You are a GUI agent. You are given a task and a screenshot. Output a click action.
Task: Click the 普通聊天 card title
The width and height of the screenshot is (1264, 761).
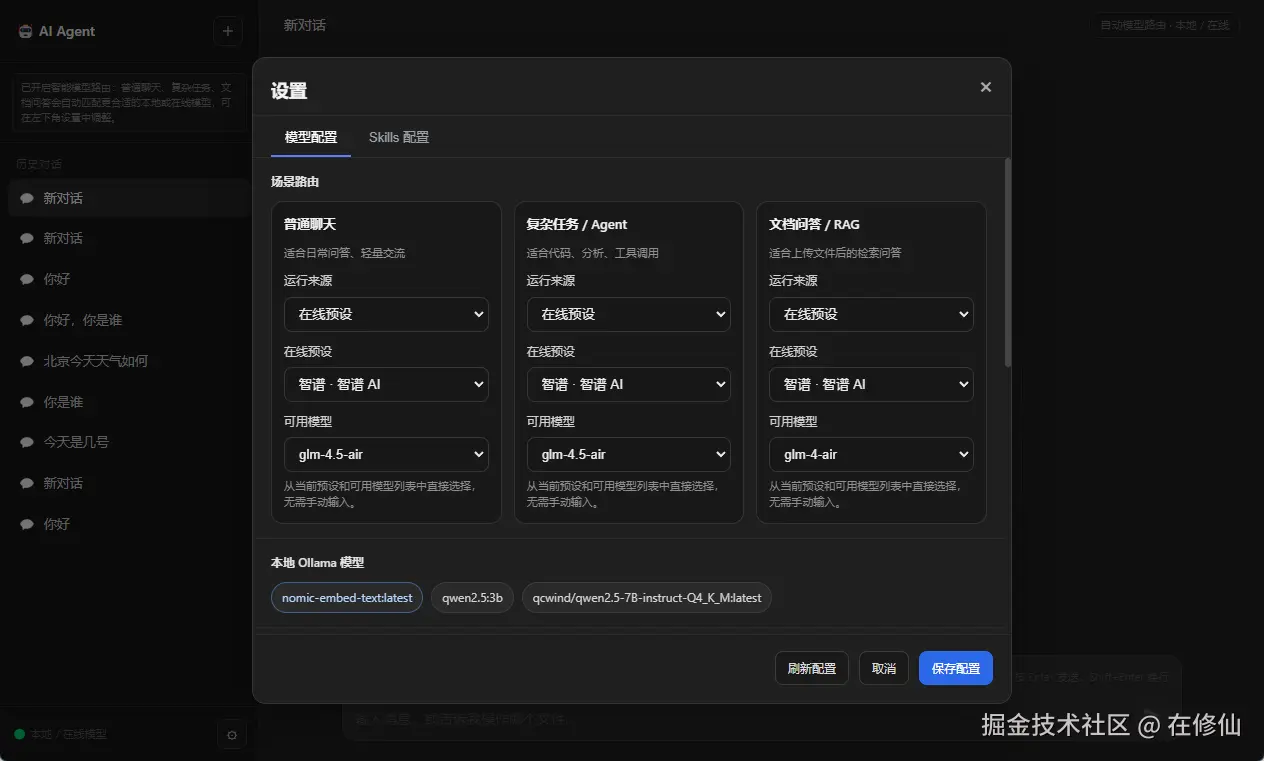[310, 224]
